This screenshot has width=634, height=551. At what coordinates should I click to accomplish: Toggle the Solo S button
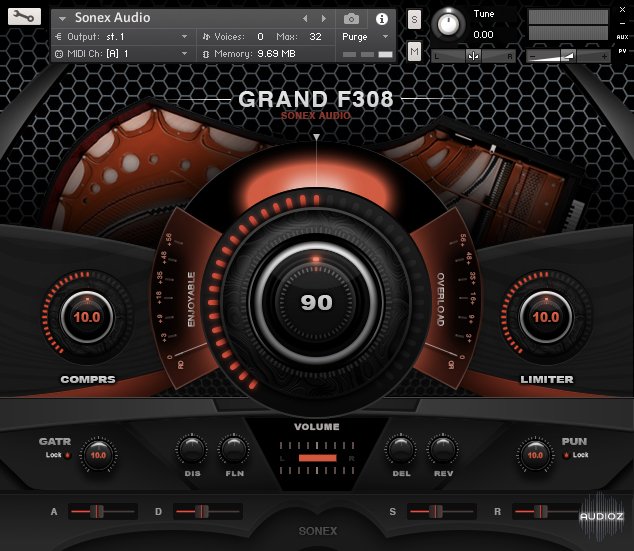[x=414, y=19]
